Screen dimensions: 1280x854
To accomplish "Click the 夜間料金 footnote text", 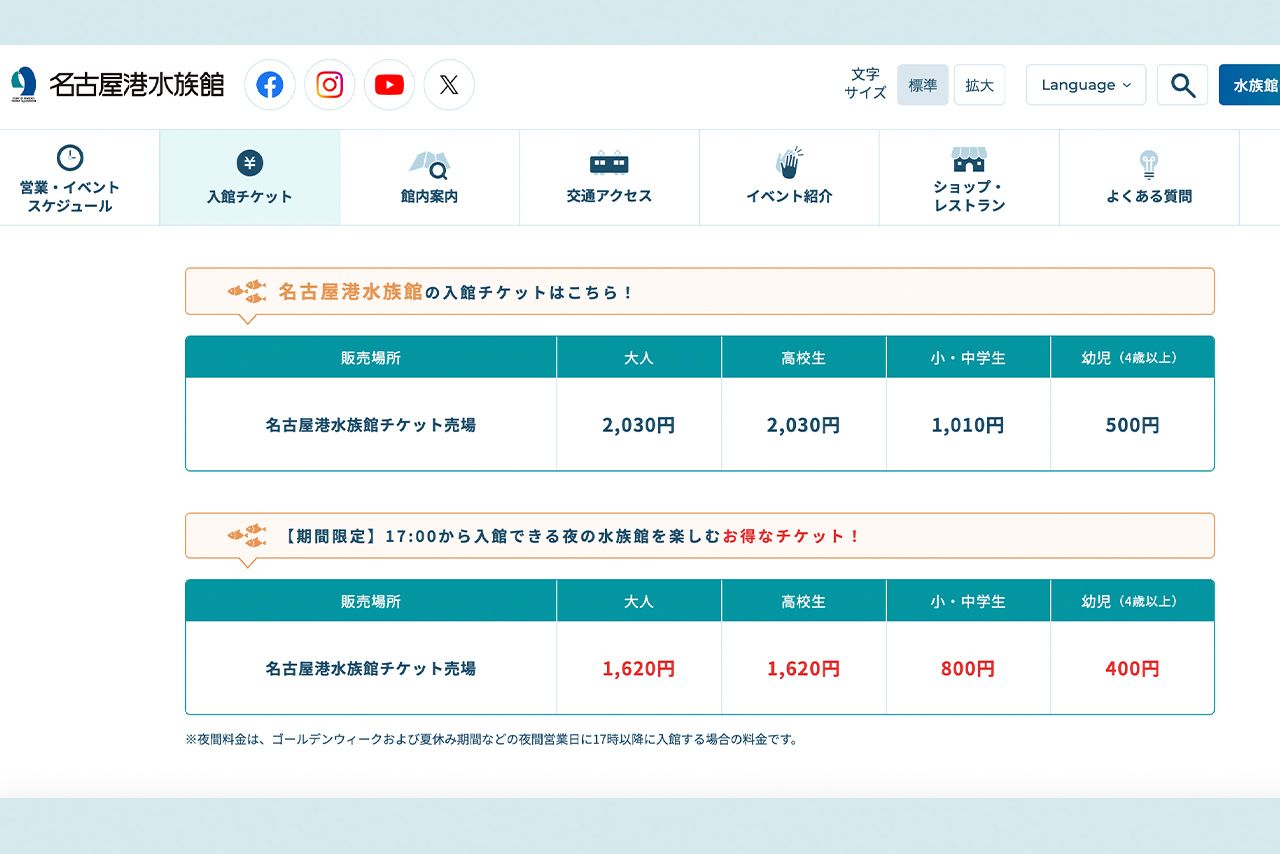I will click(491, 740).
